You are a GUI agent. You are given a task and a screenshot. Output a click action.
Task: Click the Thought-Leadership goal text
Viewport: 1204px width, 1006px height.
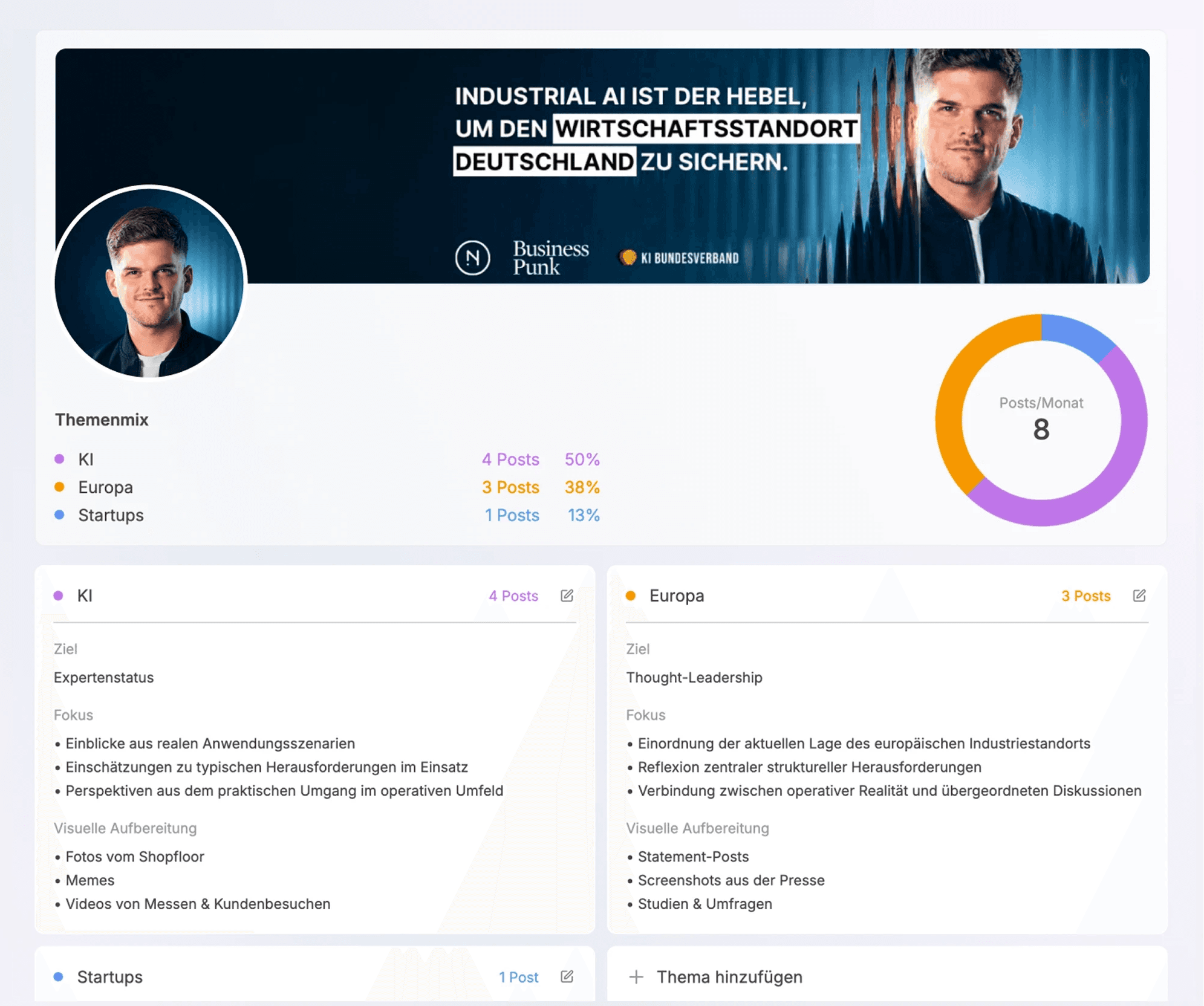tap(694, 677)
